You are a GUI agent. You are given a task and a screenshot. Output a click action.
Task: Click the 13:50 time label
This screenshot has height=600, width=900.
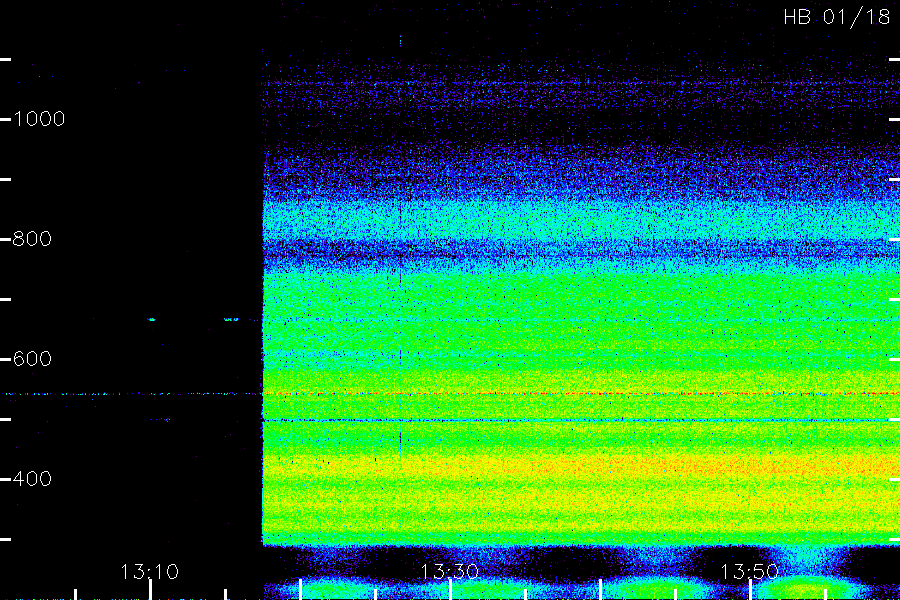[750, 572]
